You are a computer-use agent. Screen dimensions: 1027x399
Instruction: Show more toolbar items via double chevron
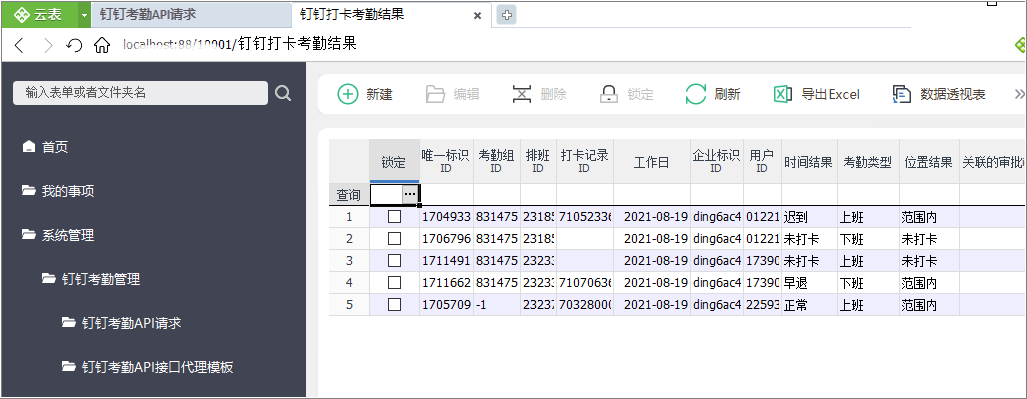[x=1019, y=94]
